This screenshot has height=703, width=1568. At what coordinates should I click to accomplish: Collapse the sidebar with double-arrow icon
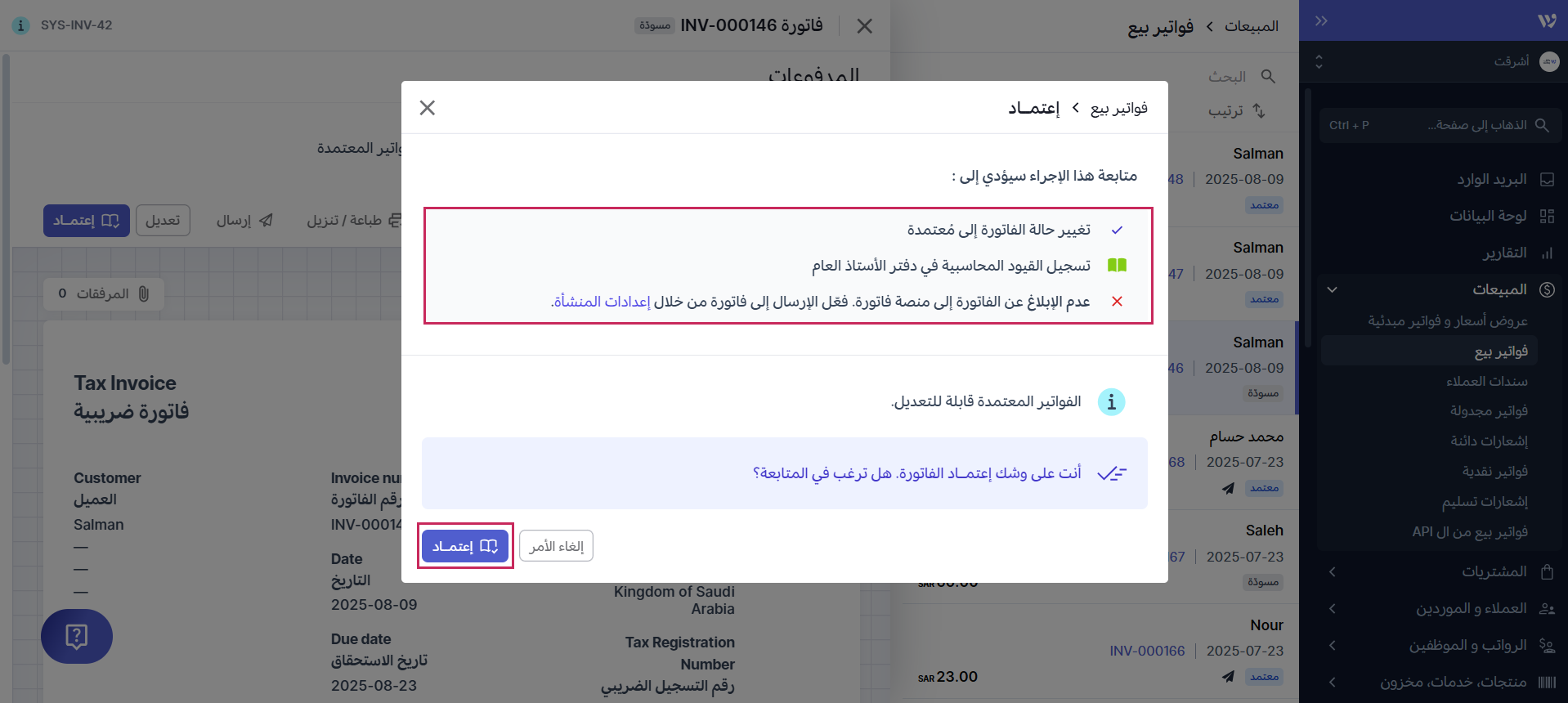[x=1321, y=21]
